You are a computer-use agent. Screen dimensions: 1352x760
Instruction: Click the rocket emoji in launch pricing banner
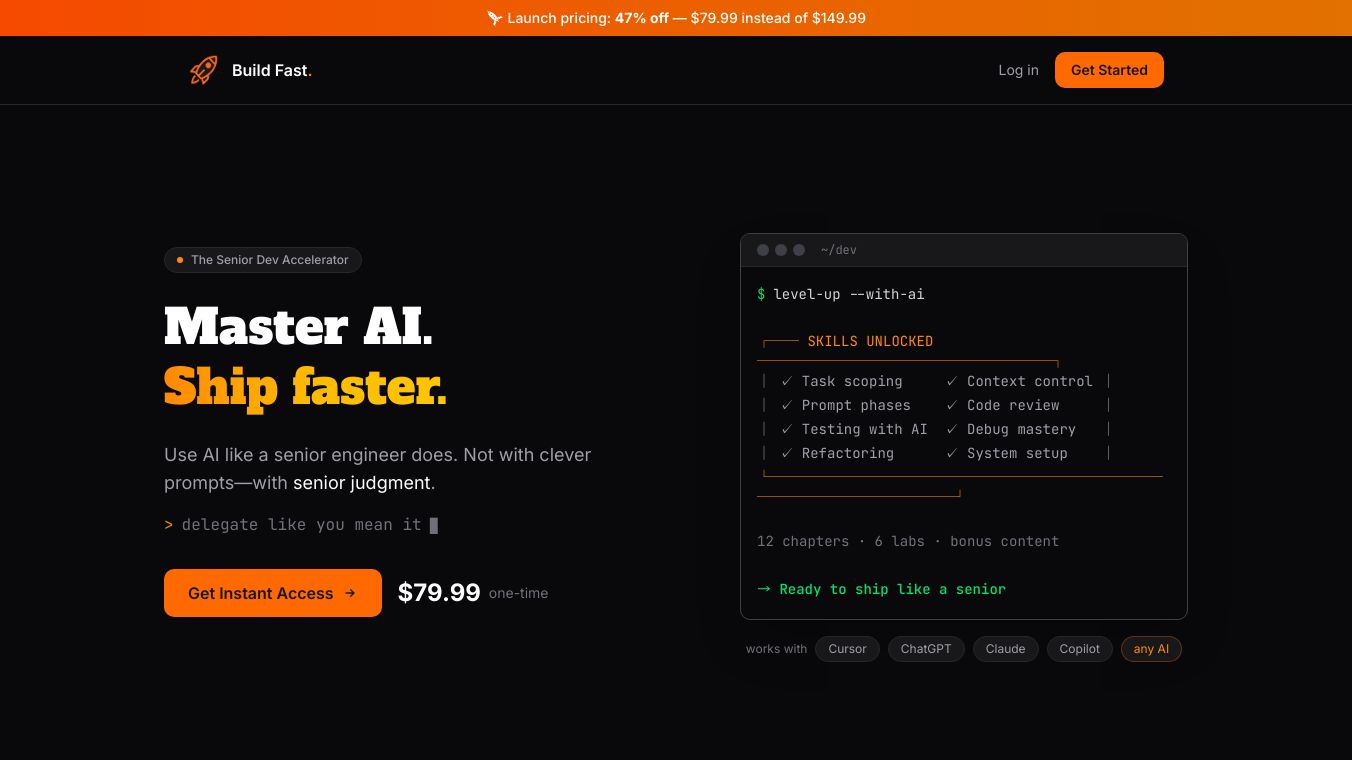coord(495,17)
